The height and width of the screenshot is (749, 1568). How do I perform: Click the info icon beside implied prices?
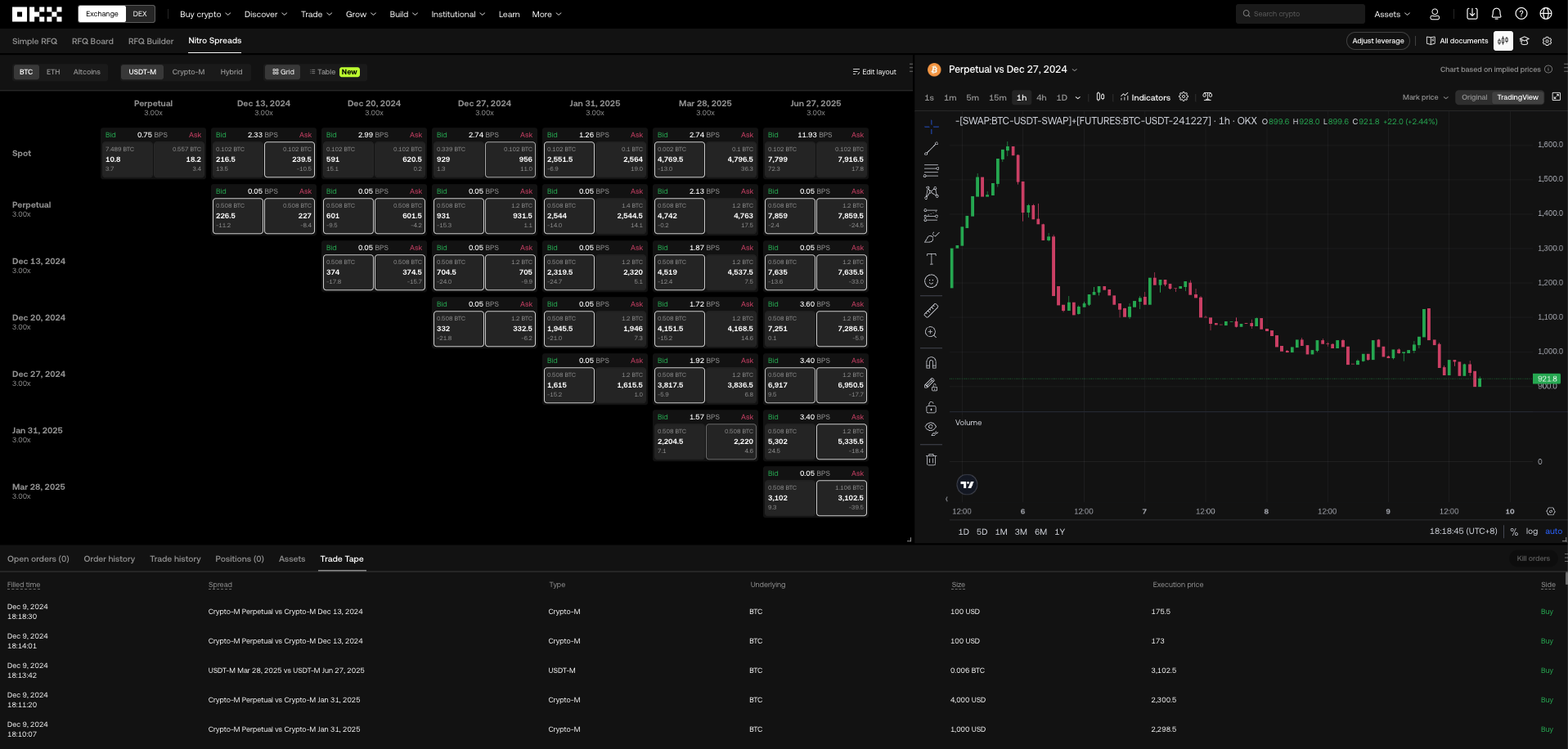click(1548, 70)
